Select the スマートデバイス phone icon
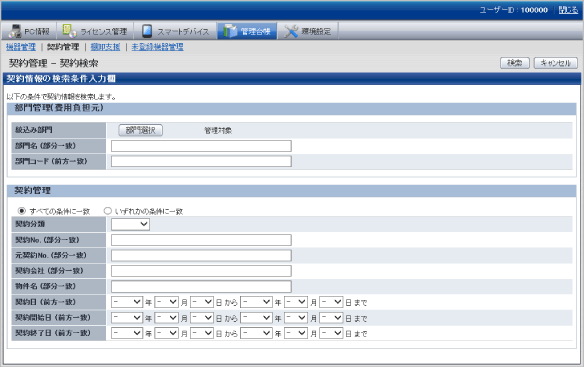This screenshot has height=367, width=584. [147, 31]
